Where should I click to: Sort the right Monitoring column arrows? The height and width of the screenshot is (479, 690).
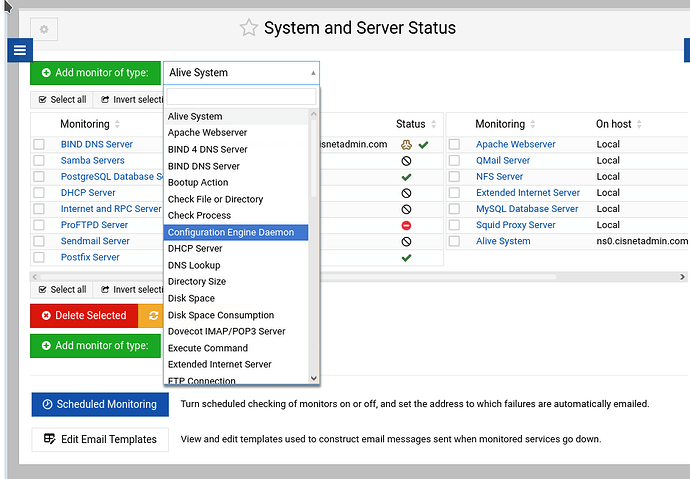(x=532, y=124)
